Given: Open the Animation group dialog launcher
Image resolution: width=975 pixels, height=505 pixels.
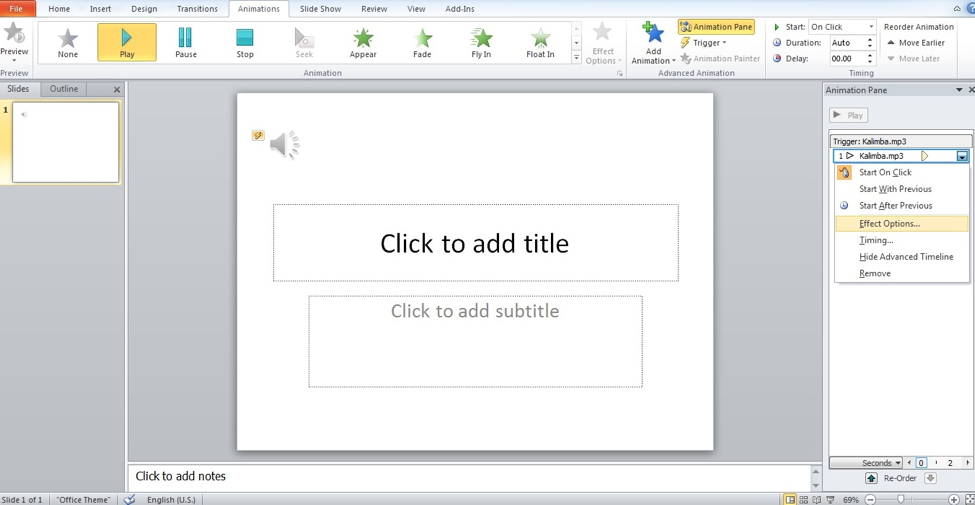Looking at the screenshot, I should point(619,73).
